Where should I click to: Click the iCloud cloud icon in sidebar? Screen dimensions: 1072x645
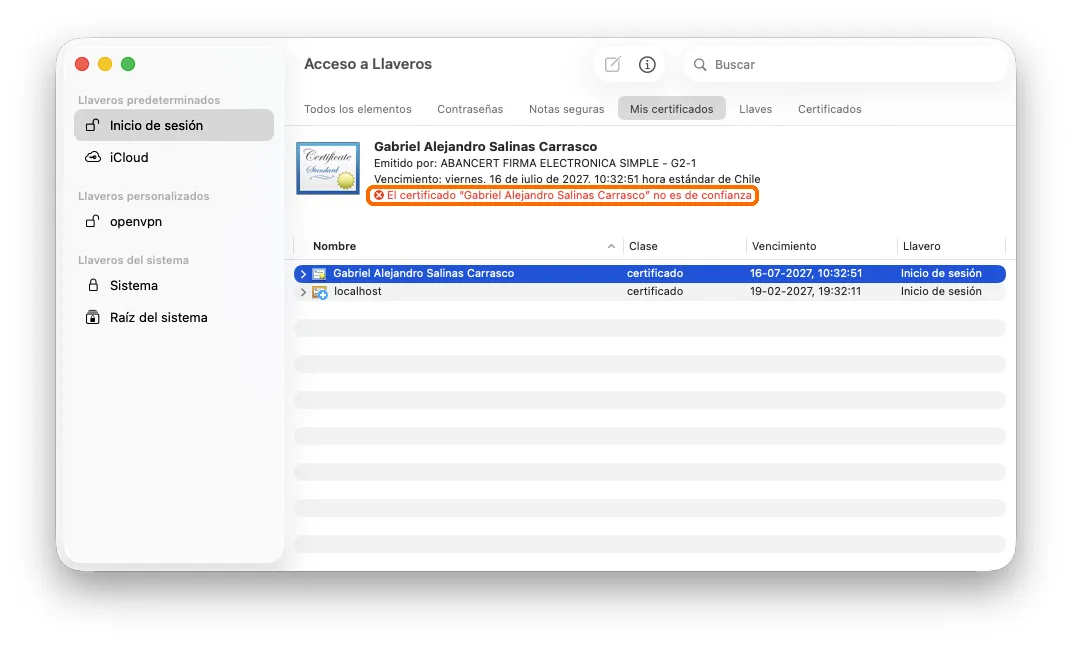pyautogui.click(x=92, y=157)
